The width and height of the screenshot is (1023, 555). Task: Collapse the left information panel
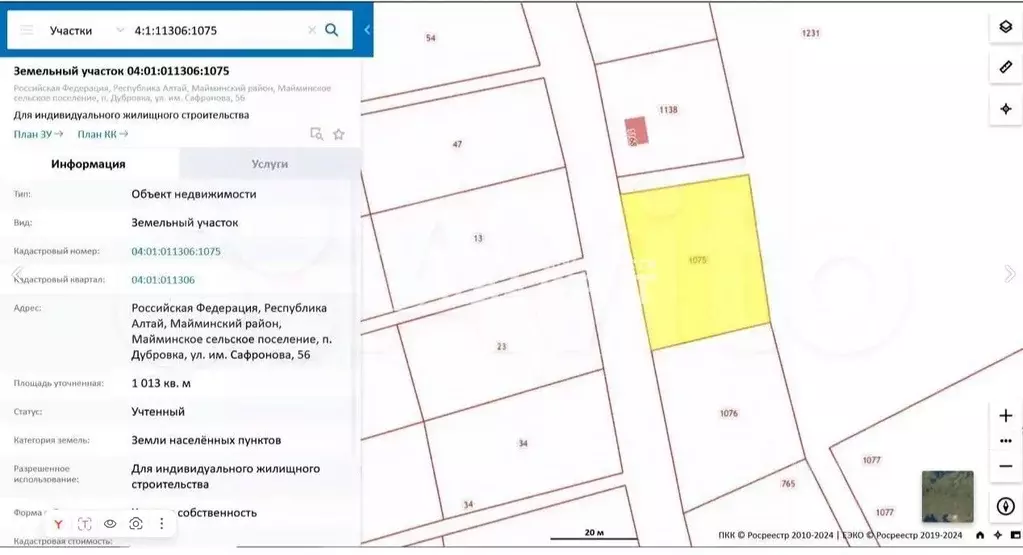pos(367,30)
